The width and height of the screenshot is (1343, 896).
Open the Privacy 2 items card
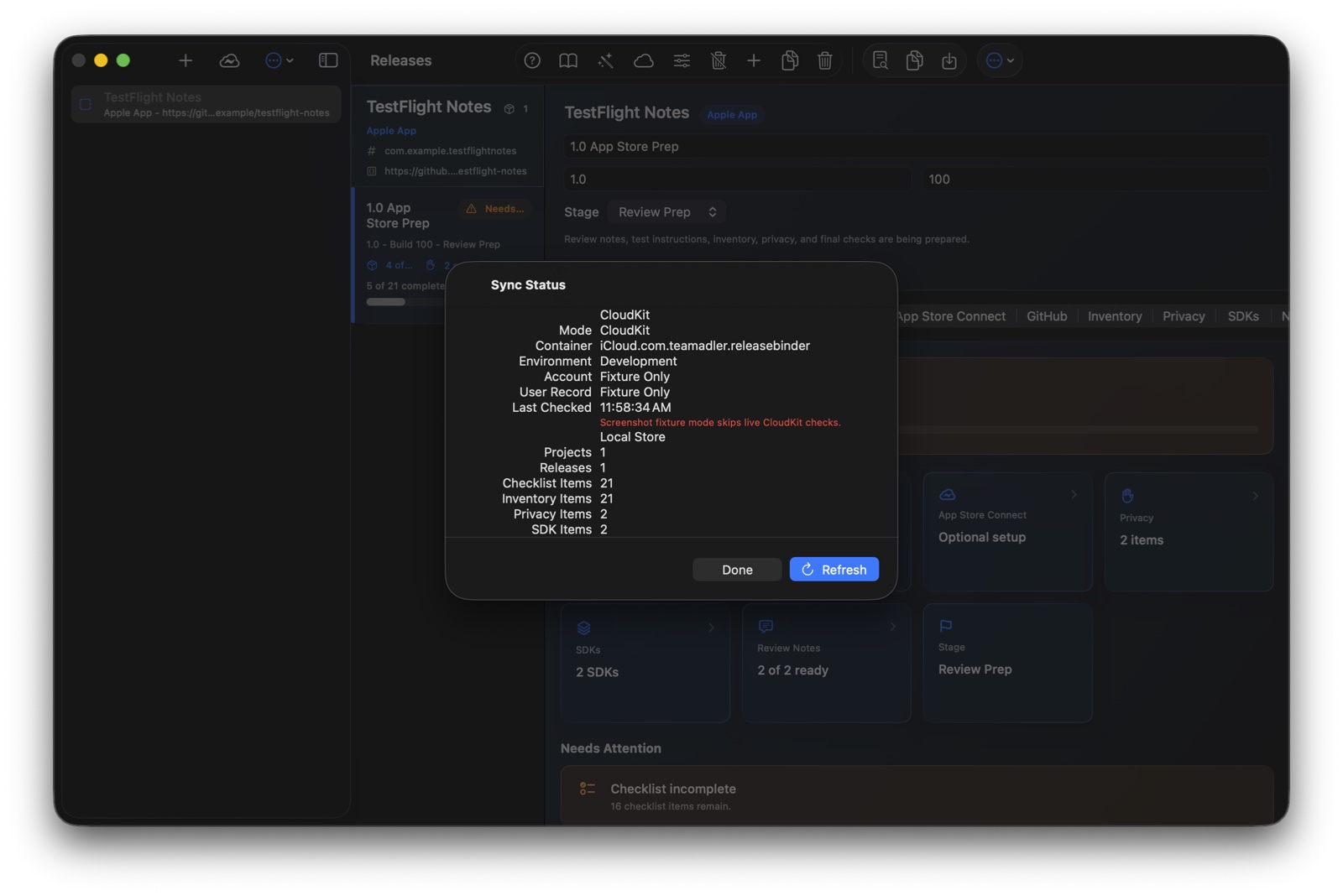pyautogui.click(x=1189, y=532)
